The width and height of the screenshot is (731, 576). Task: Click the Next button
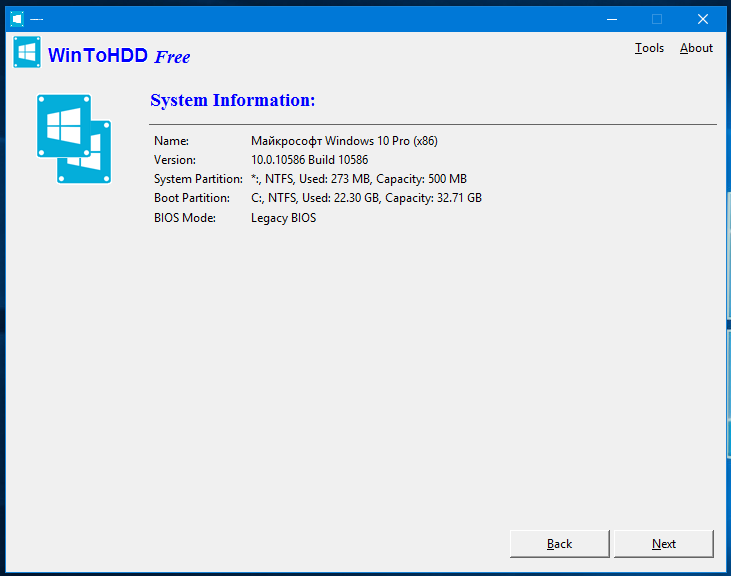click(x=663, y=544)
